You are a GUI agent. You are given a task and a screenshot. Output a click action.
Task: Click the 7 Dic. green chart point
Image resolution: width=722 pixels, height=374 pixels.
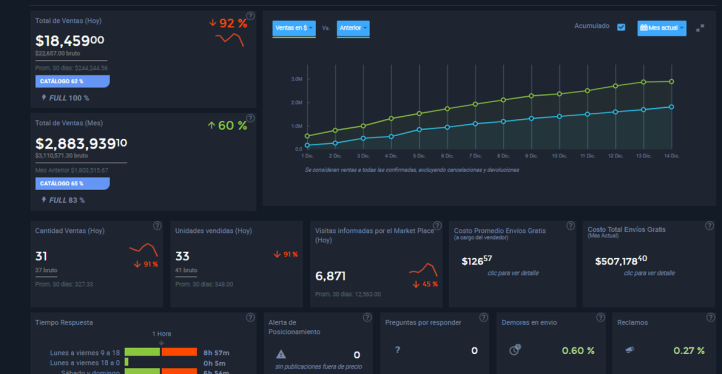(475, 104)
